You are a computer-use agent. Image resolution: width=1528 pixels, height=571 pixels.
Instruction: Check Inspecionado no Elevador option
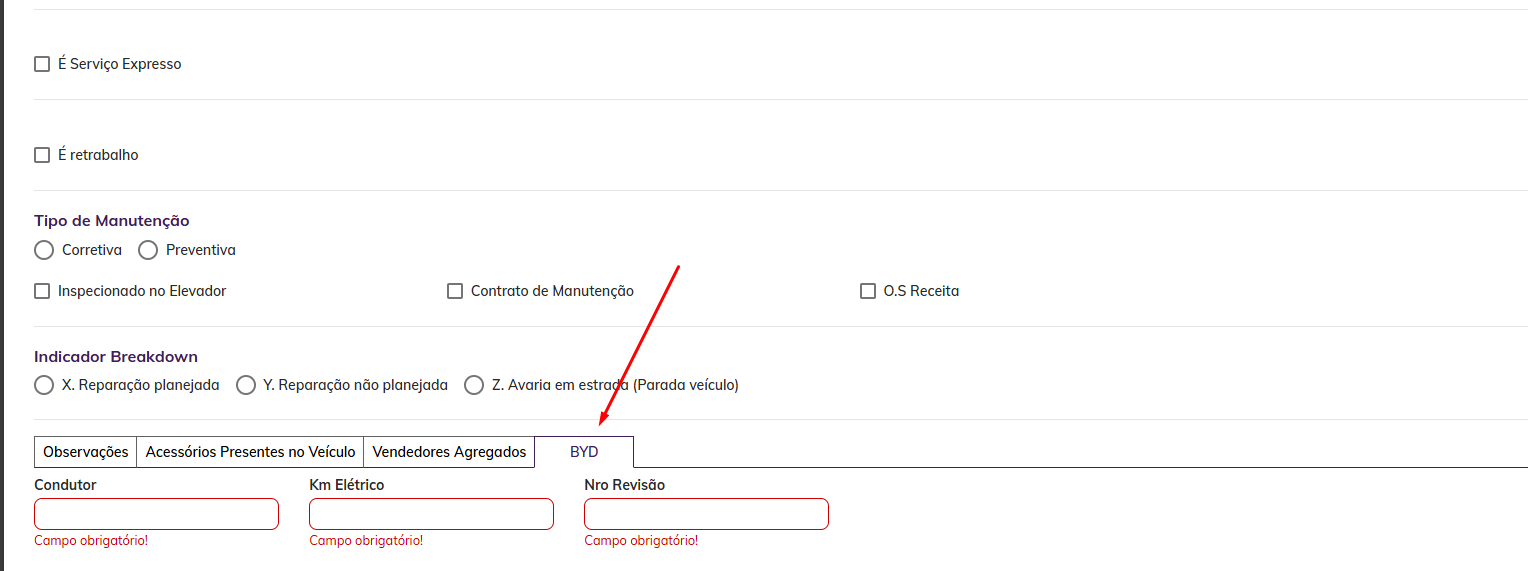(42, 291)
